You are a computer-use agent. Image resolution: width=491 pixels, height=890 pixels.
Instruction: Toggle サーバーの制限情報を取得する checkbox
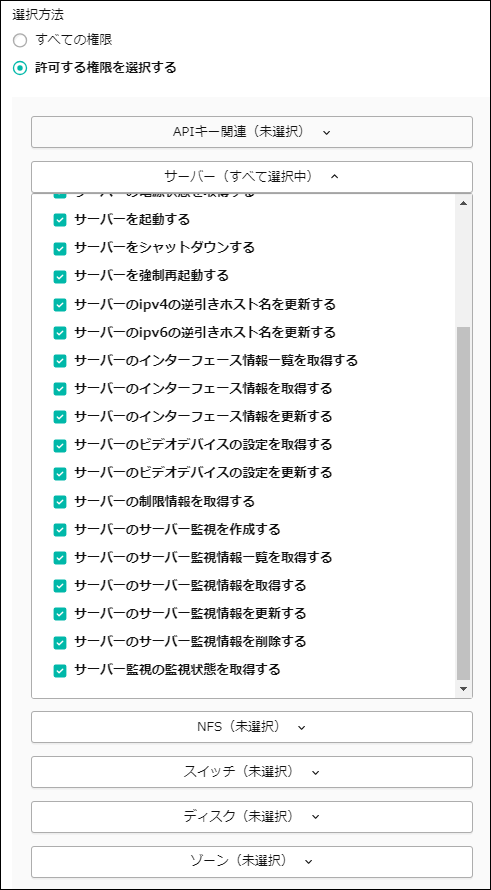pos(60,502)
